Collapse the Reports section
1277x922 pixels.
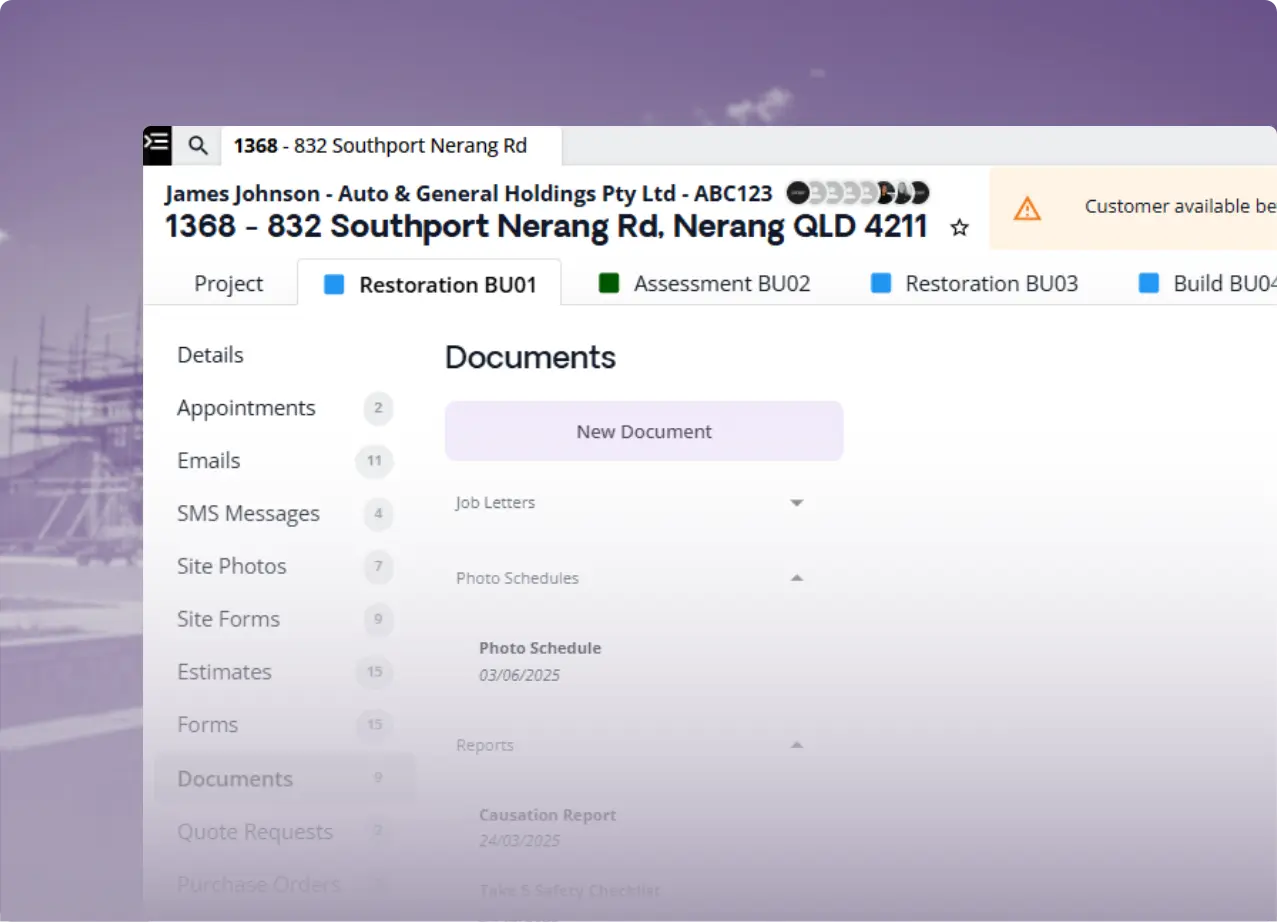point(796,745)
